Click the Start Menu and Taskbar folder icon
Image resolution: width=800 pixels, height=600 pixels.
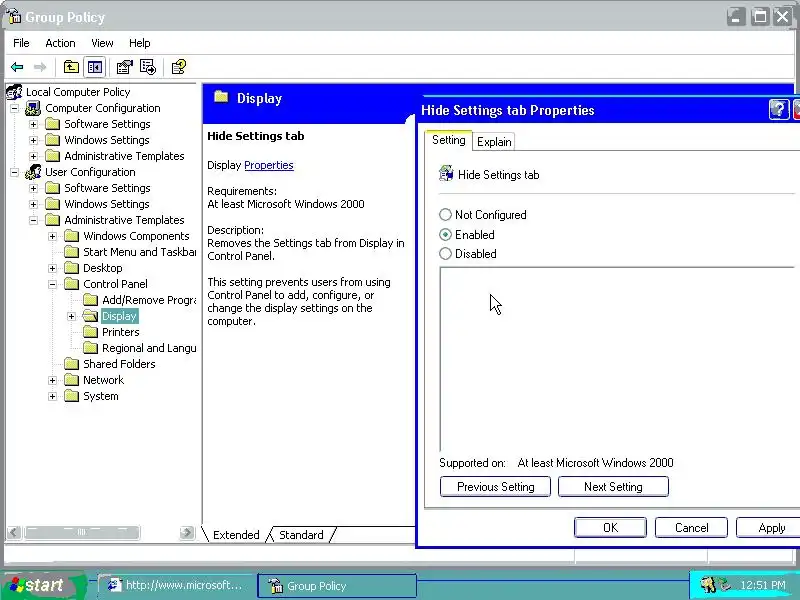coord(71,252)
